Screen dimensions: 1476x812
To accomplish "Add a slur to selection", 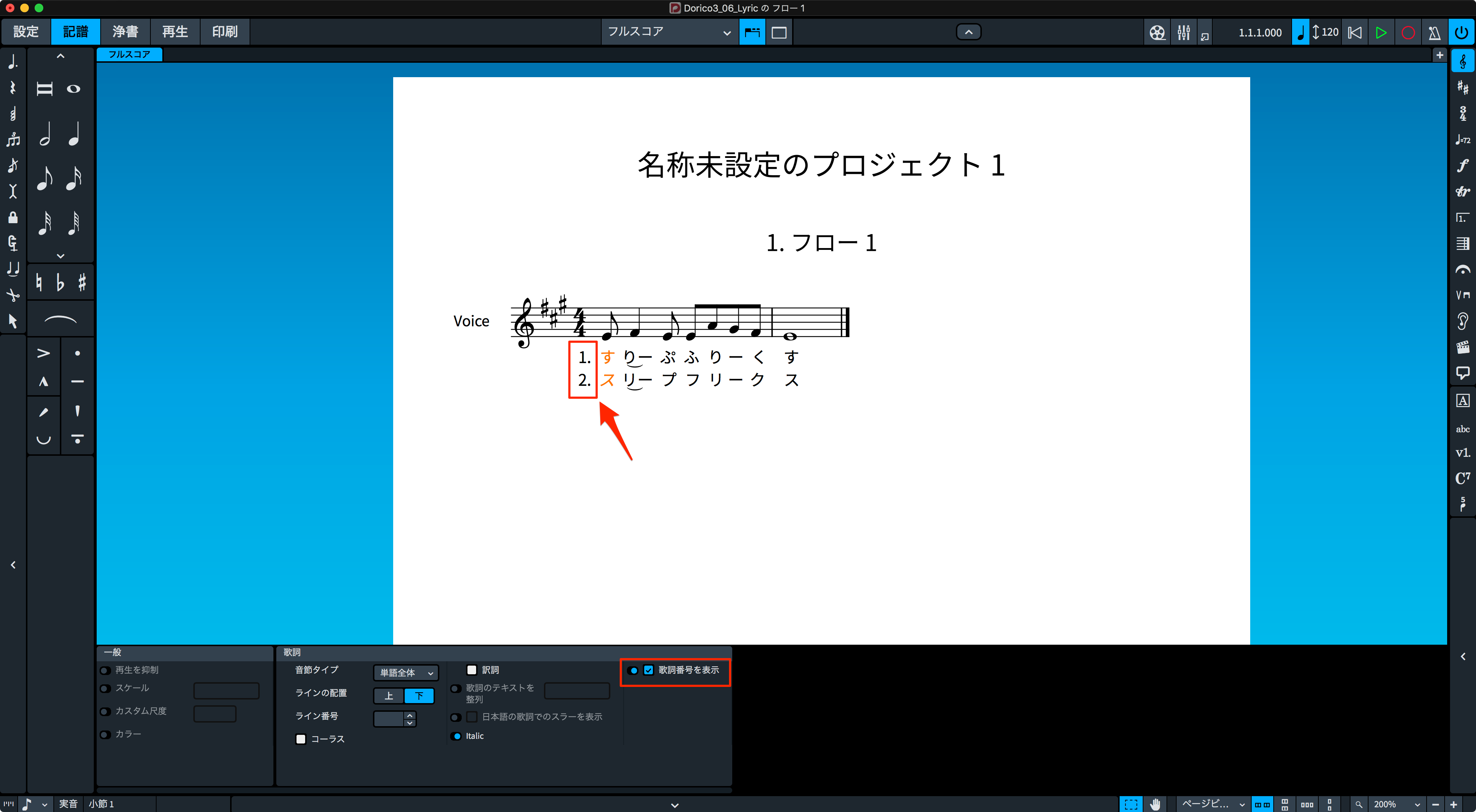I will pos(60,319).
